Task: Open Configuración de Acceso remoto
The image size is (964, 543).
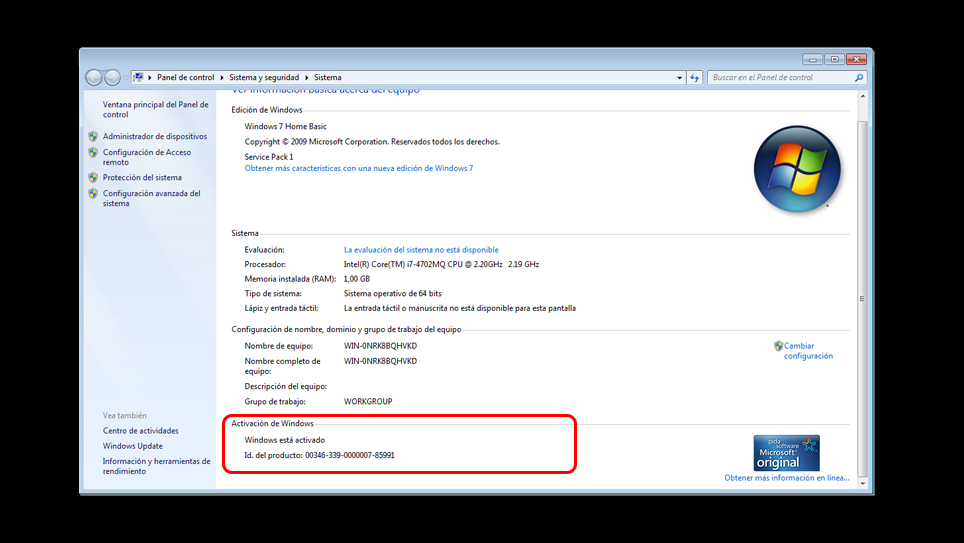Action: point(147,157)
